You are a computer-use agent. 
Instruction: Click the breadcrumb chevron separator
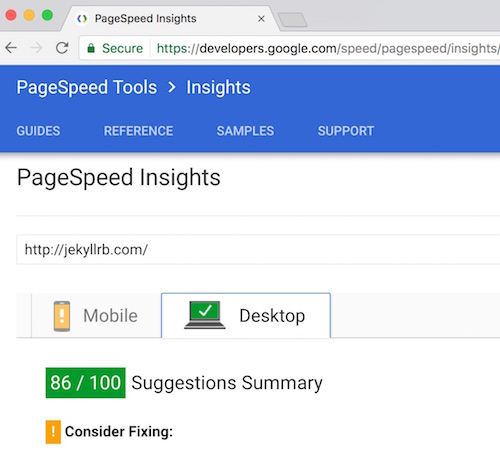tap(172, 87)
